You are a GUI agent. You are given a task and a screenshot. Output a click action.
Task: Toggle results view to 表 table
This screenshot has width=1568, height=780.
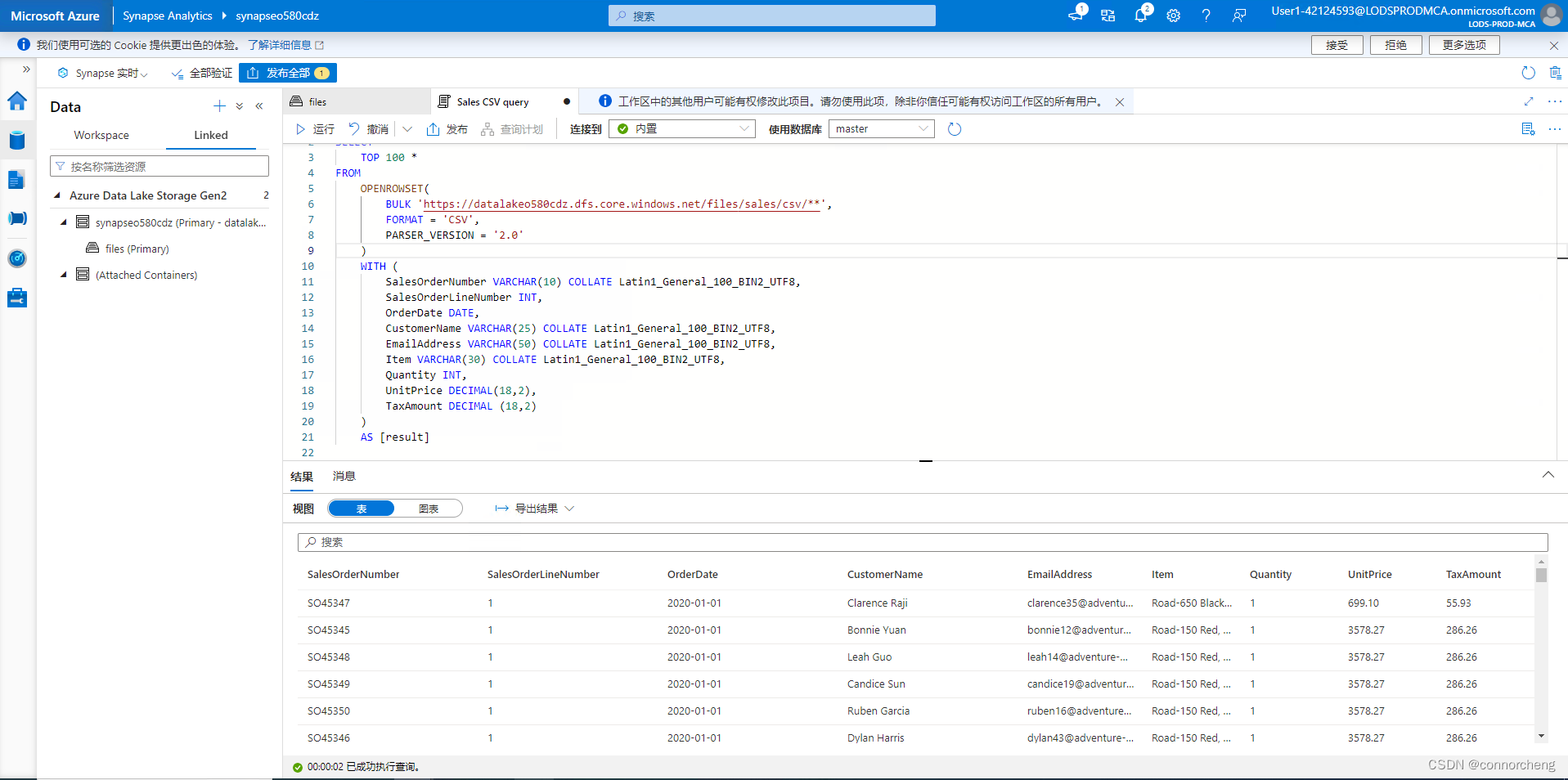tap(362, 509)
